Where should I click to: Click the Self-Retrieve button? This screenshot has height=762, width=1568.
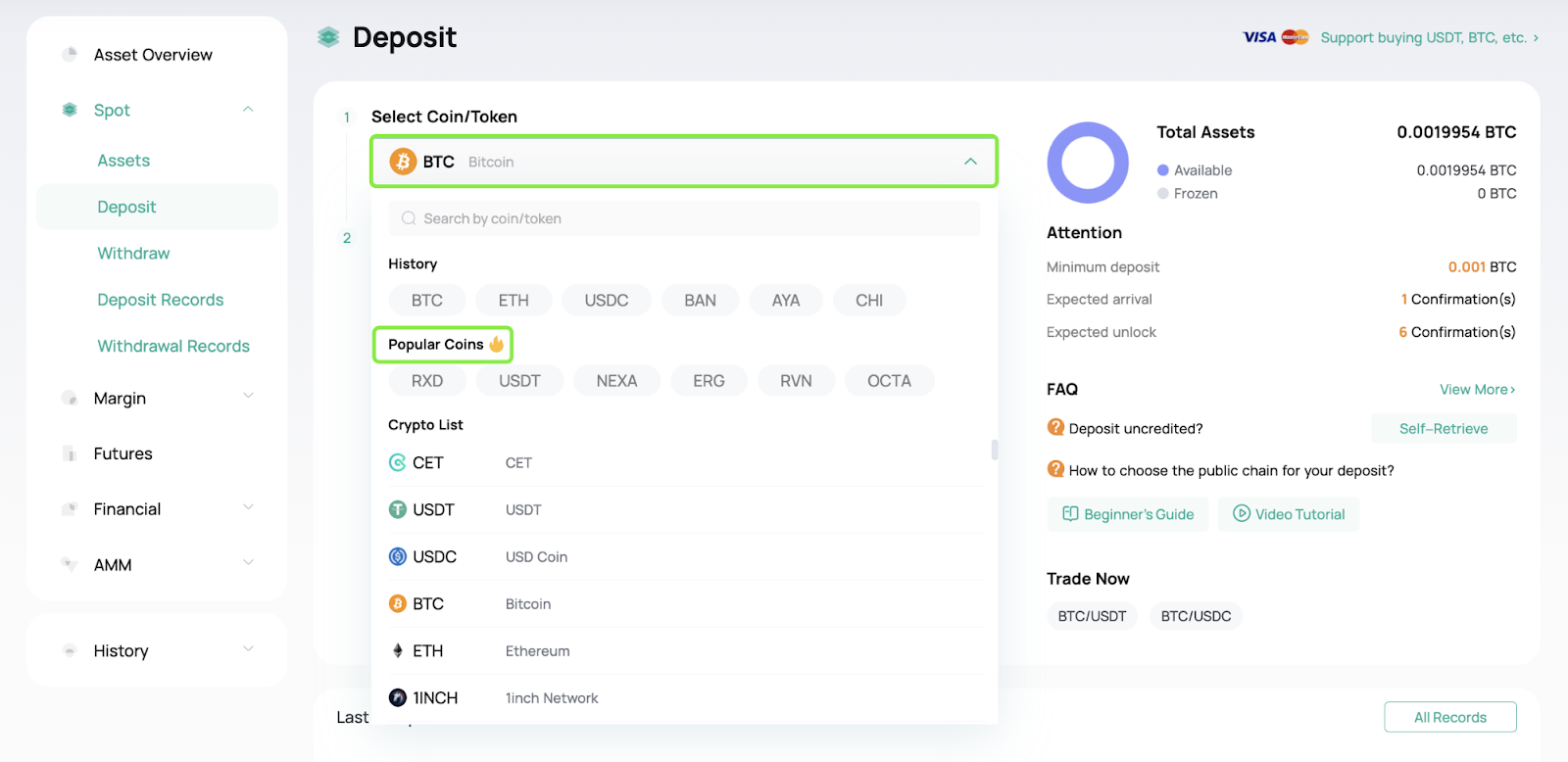pyautogui.click(x=1444, y=428)
